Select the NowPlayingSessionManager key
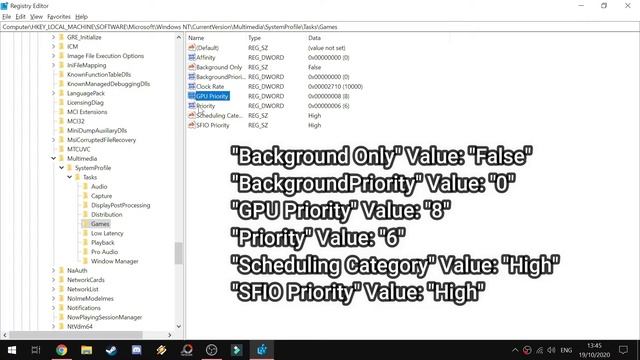Image resolution: width=640 pixels, height=360 pixels. click(x=104, y=317)
